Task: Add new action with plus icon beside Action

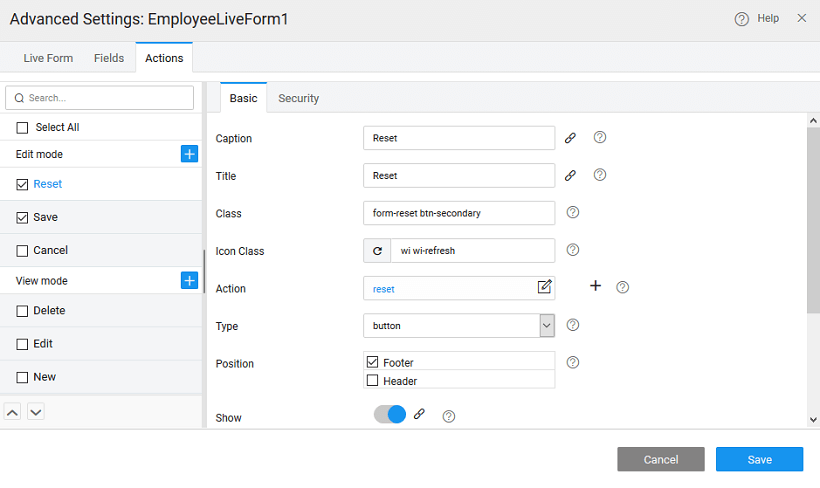Action: (595, 286)
